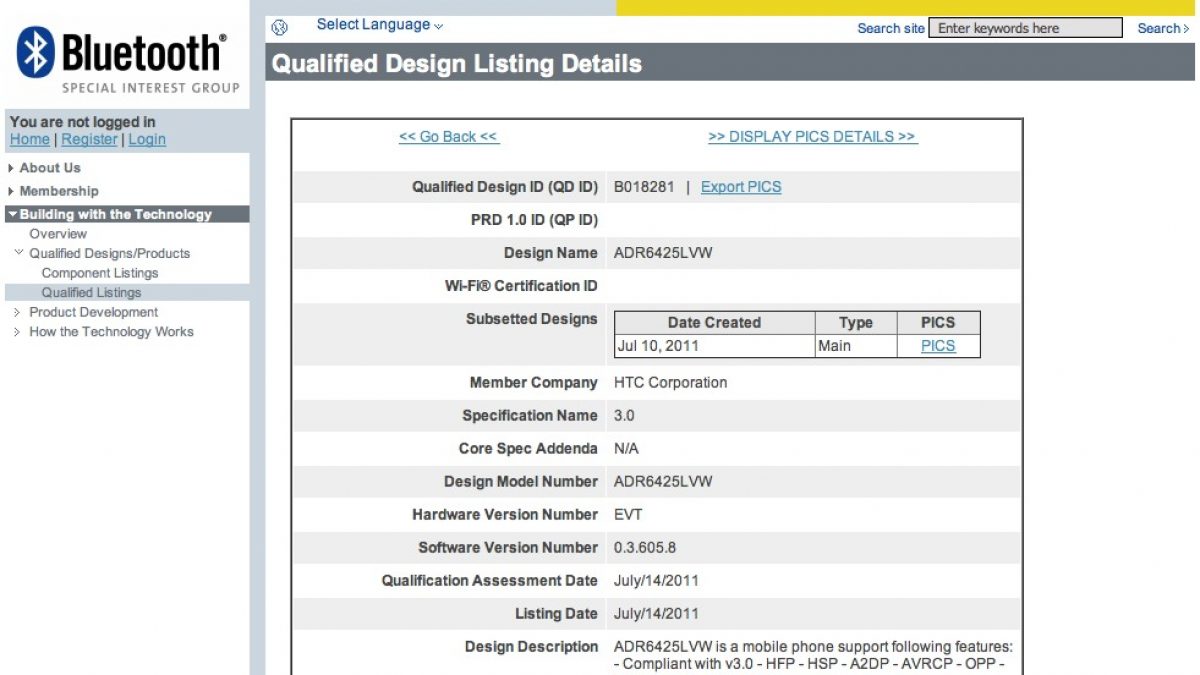1200x675 pixels.
Task: Click the Go Back link
Action: pos(448,137)
